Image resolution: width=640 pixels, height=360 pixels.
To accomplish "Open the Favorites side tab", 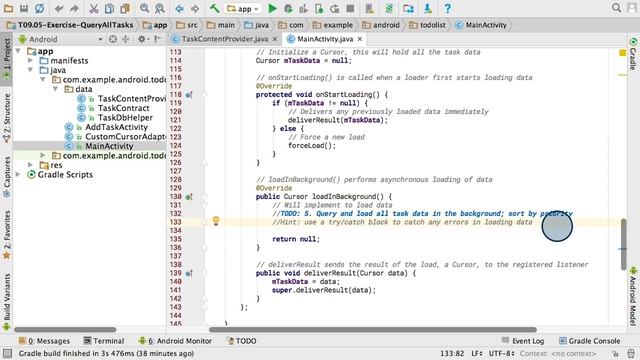I will point(7,235).
